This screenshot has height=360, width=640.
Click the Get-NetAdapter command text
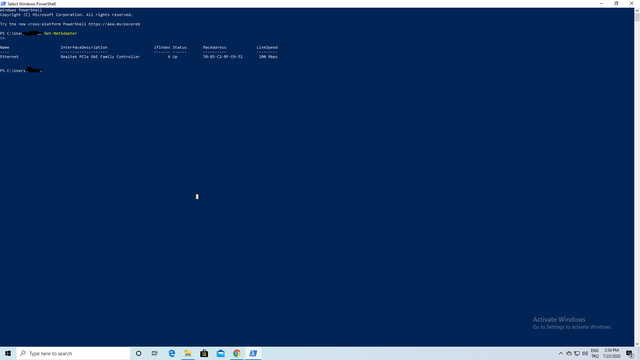pos(60,33)
